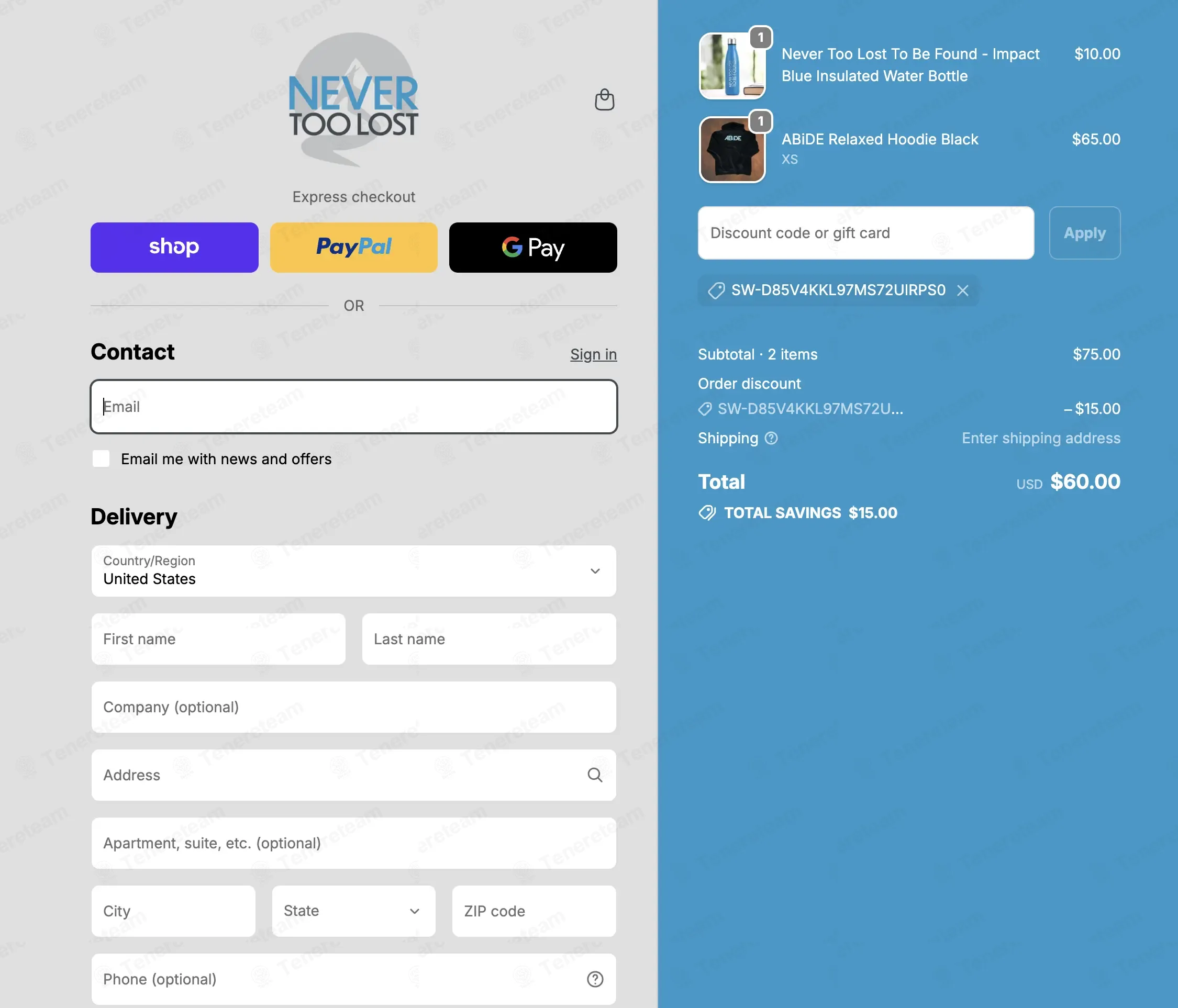
Task: Click the "Never Too Lost To Be Found" item title
Action: [910, 65]
